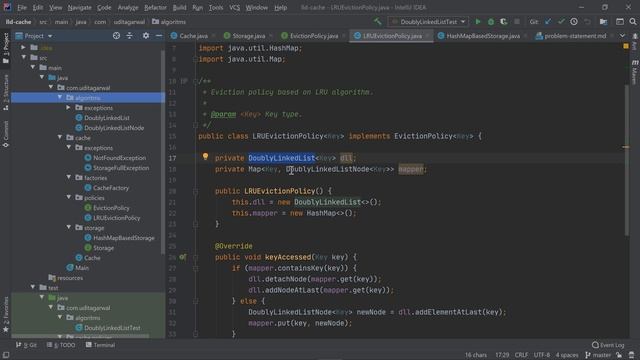This screenshot has width=640, height=360.
Task: Change UTF-8 file encoding
Action: click(x=542, y=355)
